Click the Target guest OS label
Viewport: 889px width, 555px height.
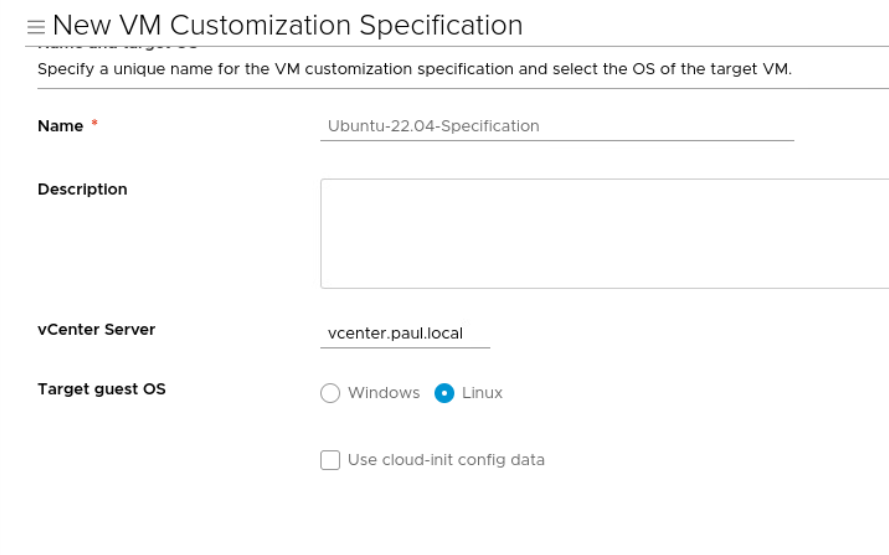(x=101, y=390)
